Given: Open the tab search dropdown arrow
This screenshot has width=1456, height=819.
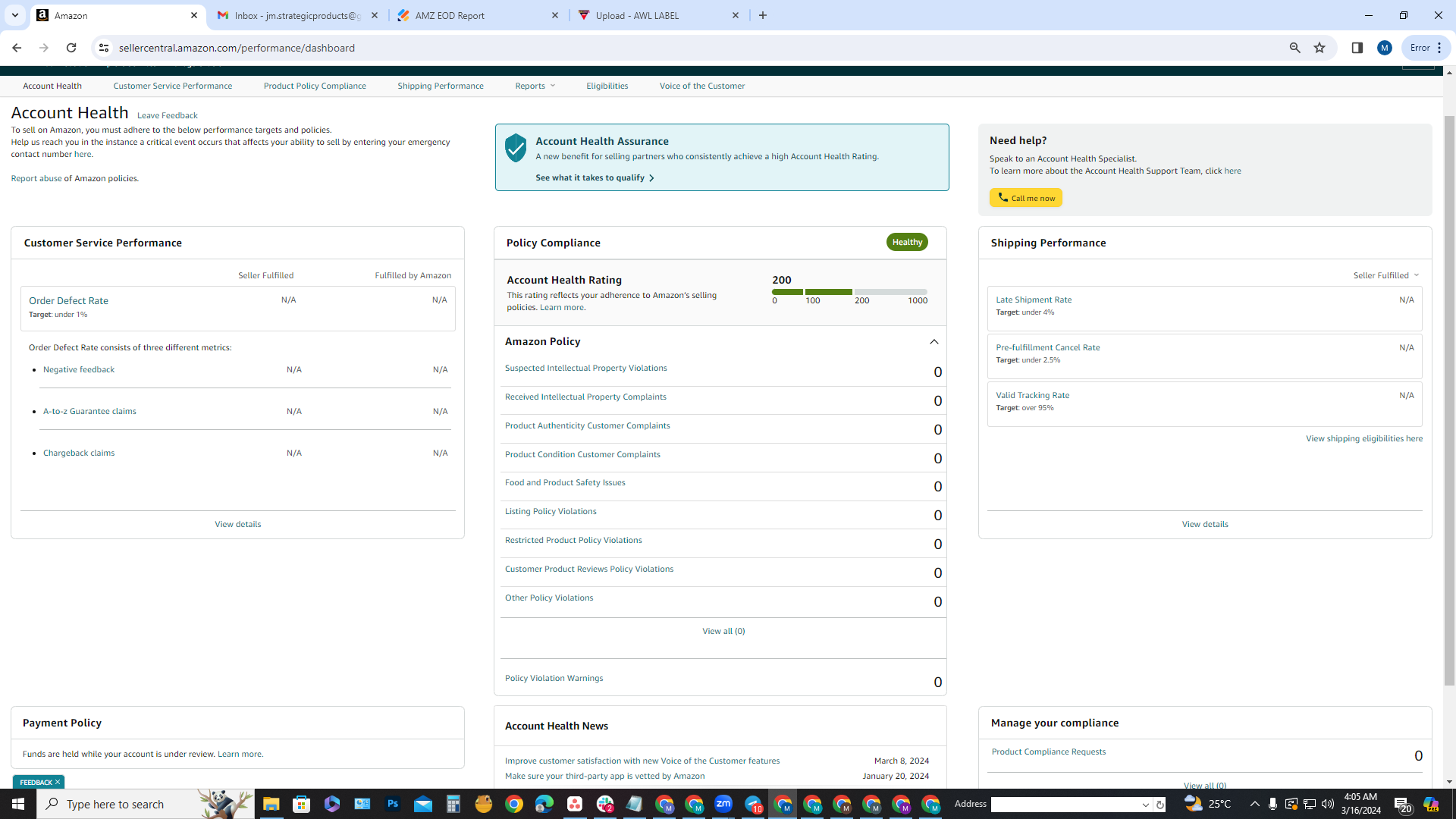Looking at the screenshot, I should [x=14, y=15].
